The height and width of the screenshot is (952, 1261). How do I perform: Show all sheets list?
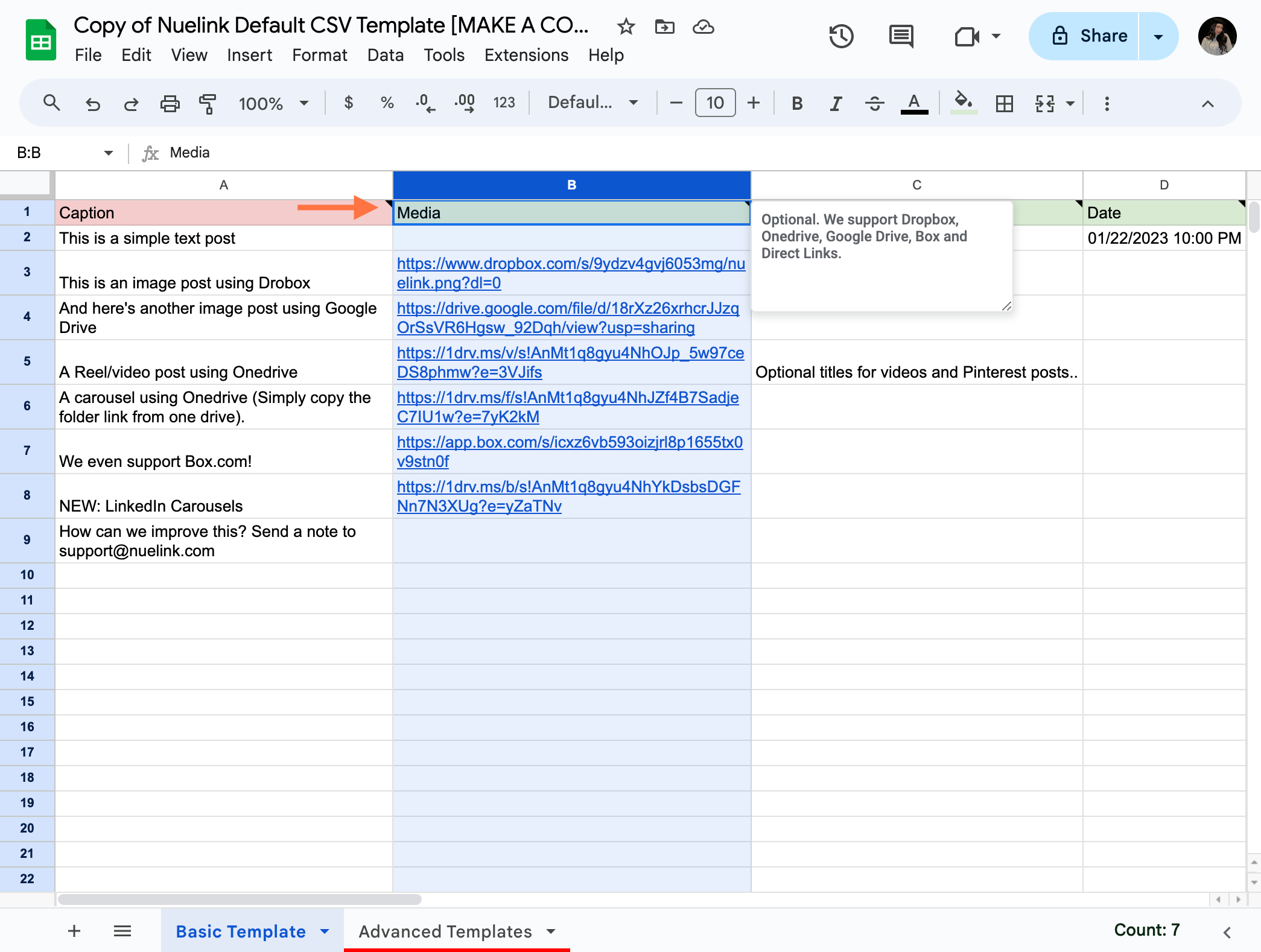pos(122,931)
